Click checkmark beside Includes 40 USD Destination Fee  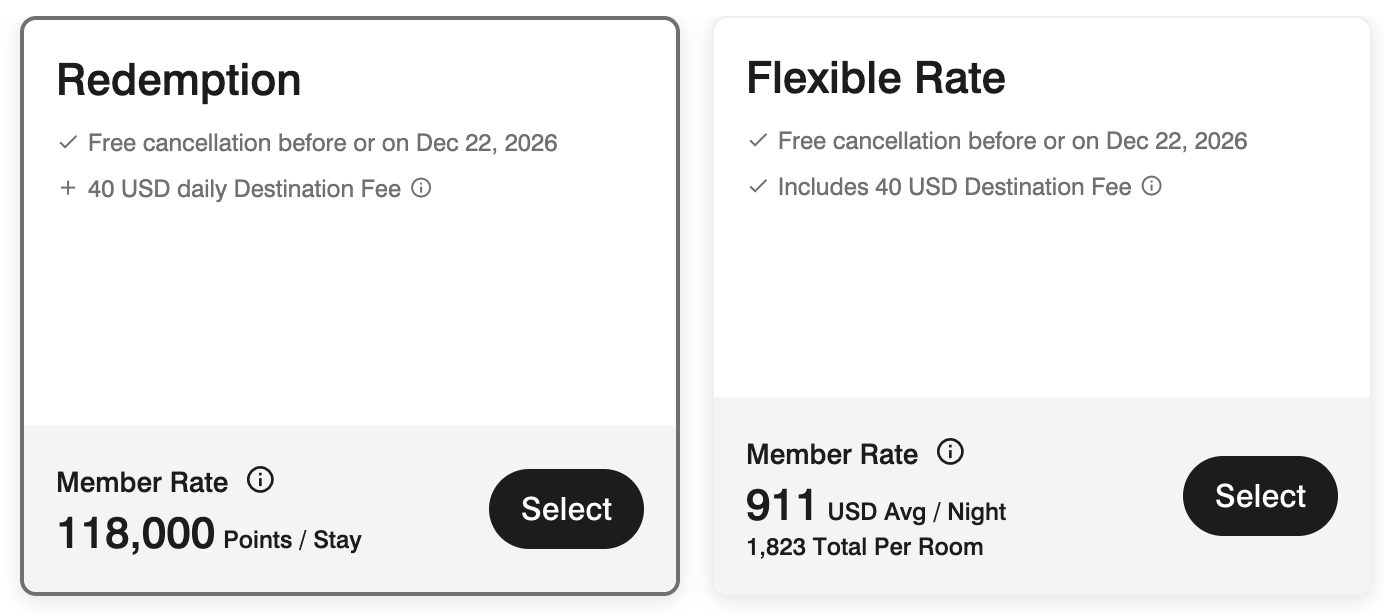click(758, 187)
